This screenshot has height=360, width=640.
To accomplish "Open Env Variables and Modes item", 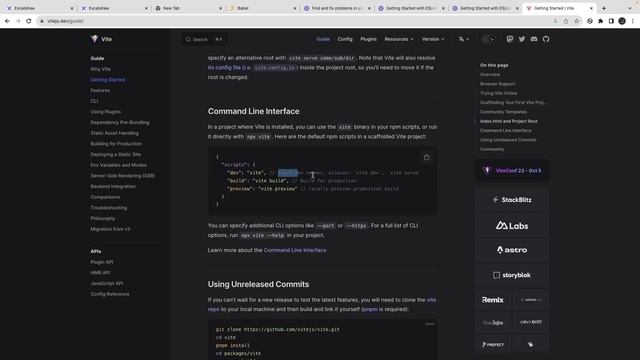I will (x=118, y=165).
